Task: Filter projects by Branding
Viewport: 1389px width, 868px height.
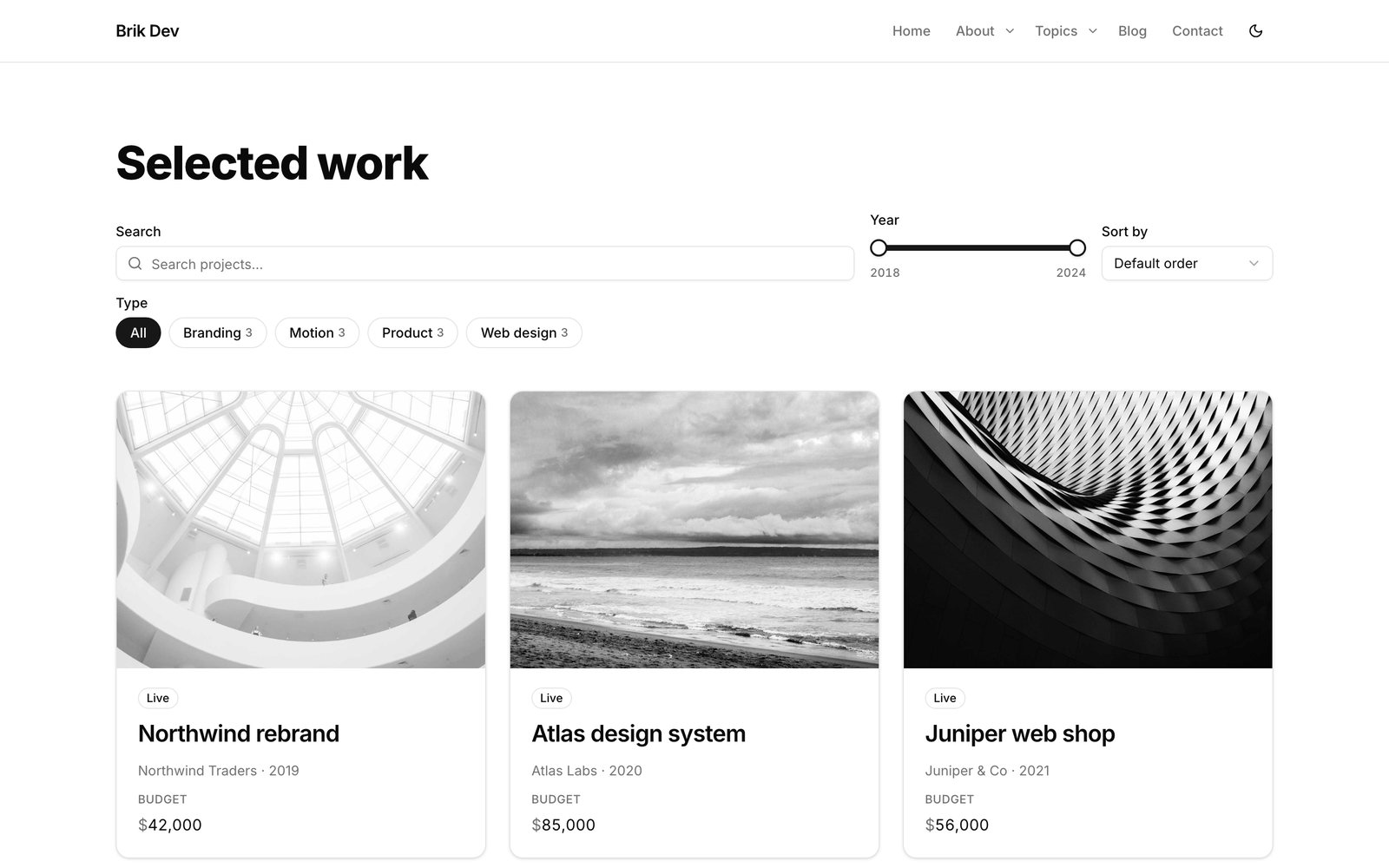Action: 218,332
